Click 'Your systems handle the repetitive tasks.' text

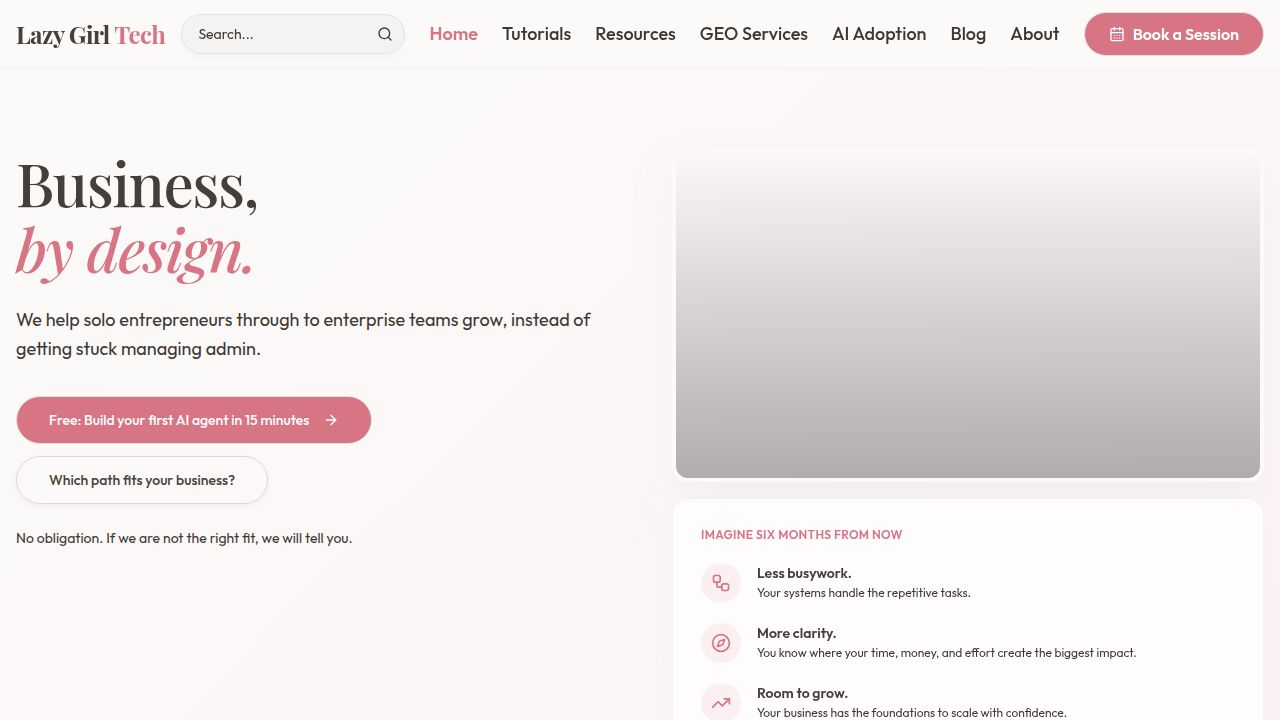click(x=864, y=593)
